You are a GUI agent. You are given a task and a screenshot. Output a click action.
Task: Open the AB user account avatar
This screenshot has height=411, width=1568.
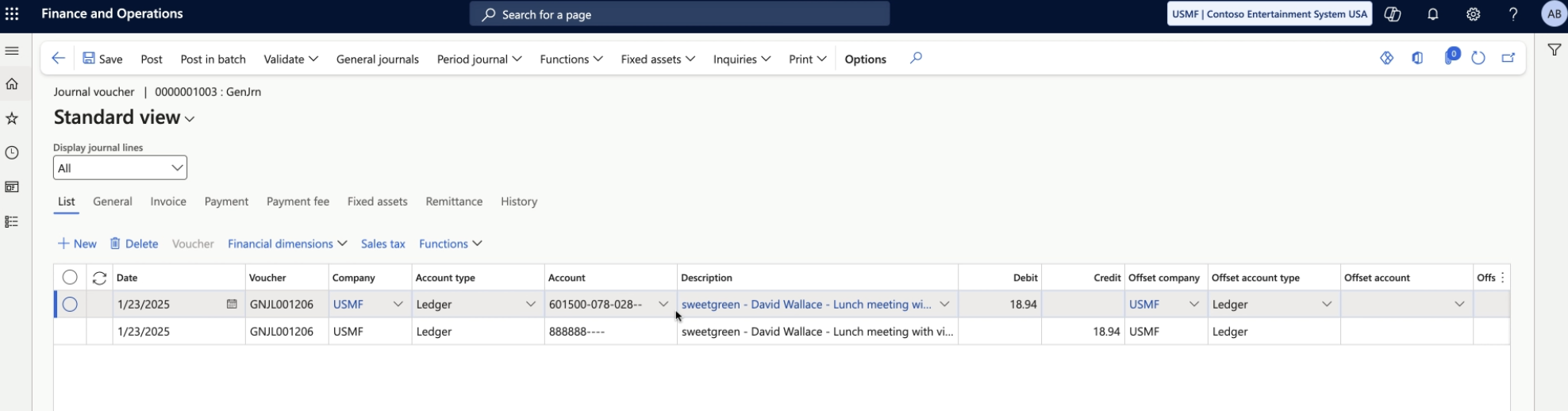(x=1554, y=14)
